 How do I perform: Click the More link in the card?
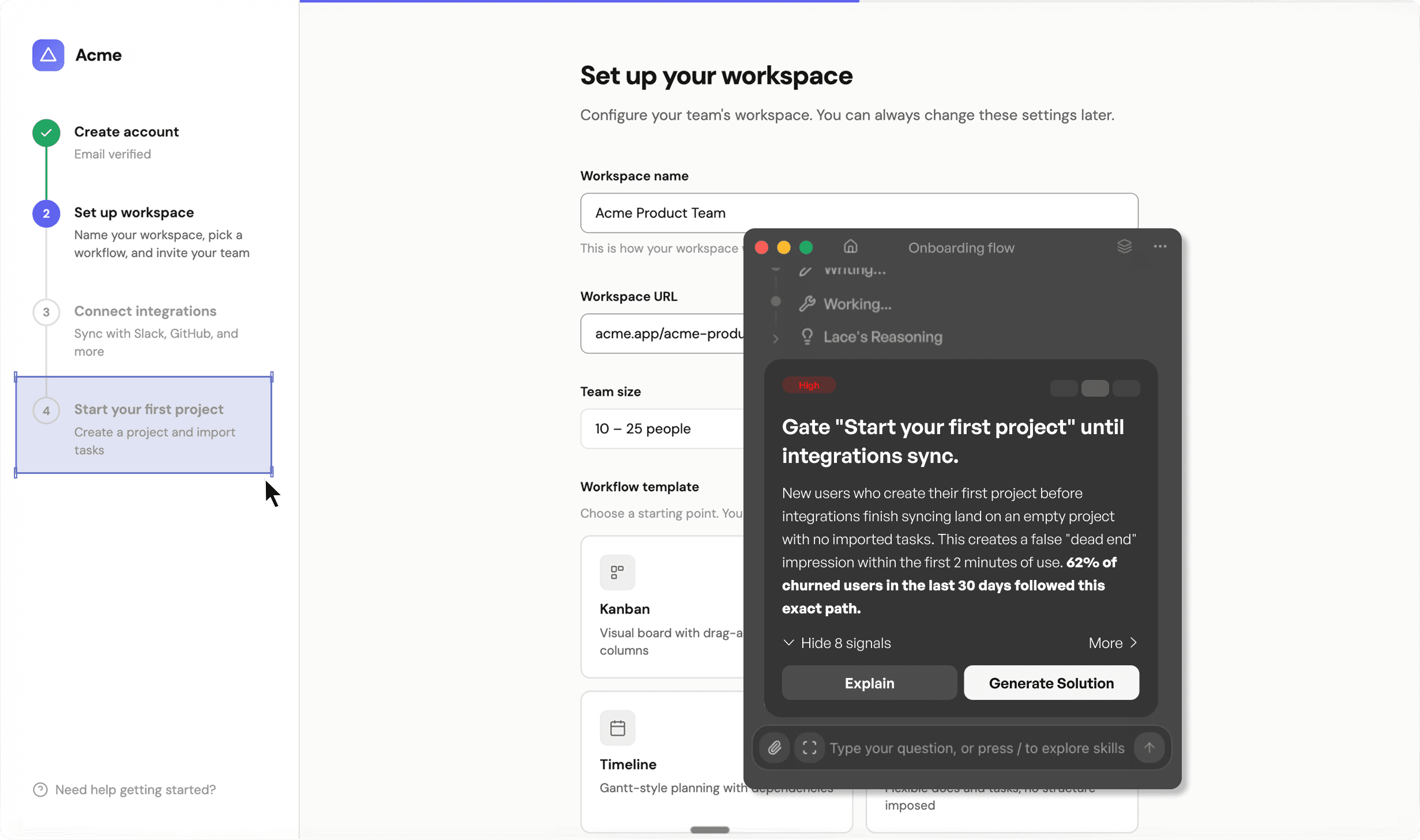pyautogui.click(x=1112, y=643)
